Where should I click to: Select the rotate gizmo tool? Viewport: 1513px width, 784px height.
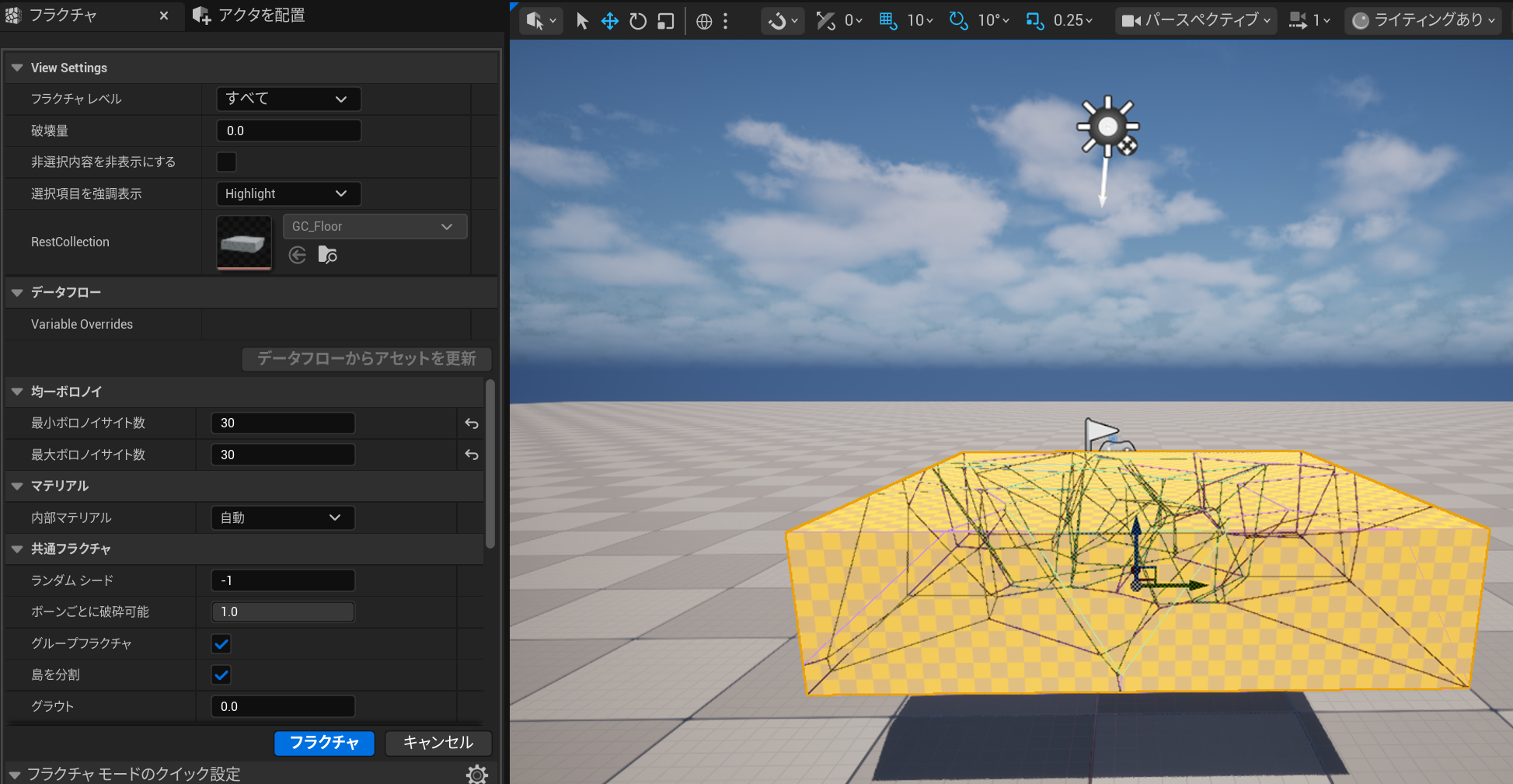pos(638,21)
